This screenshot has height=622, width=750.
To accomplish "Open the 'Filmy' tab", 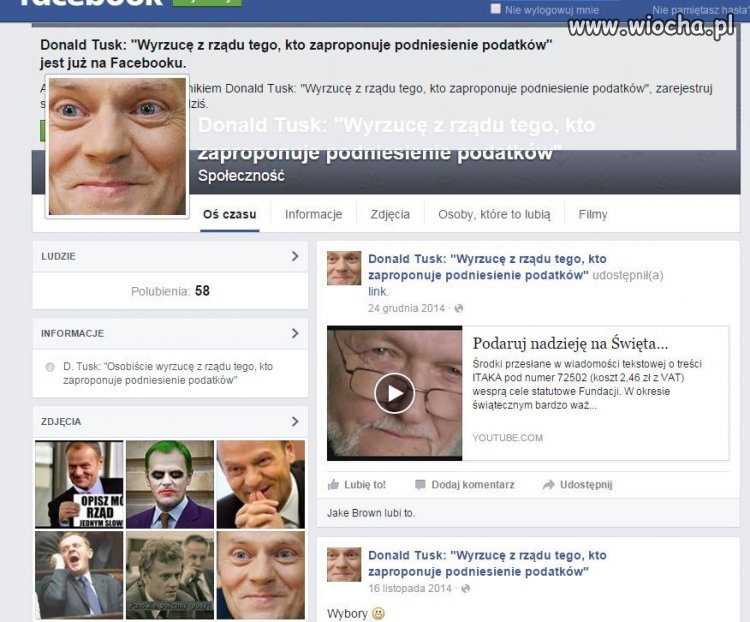I will click(x=593, y=214).
